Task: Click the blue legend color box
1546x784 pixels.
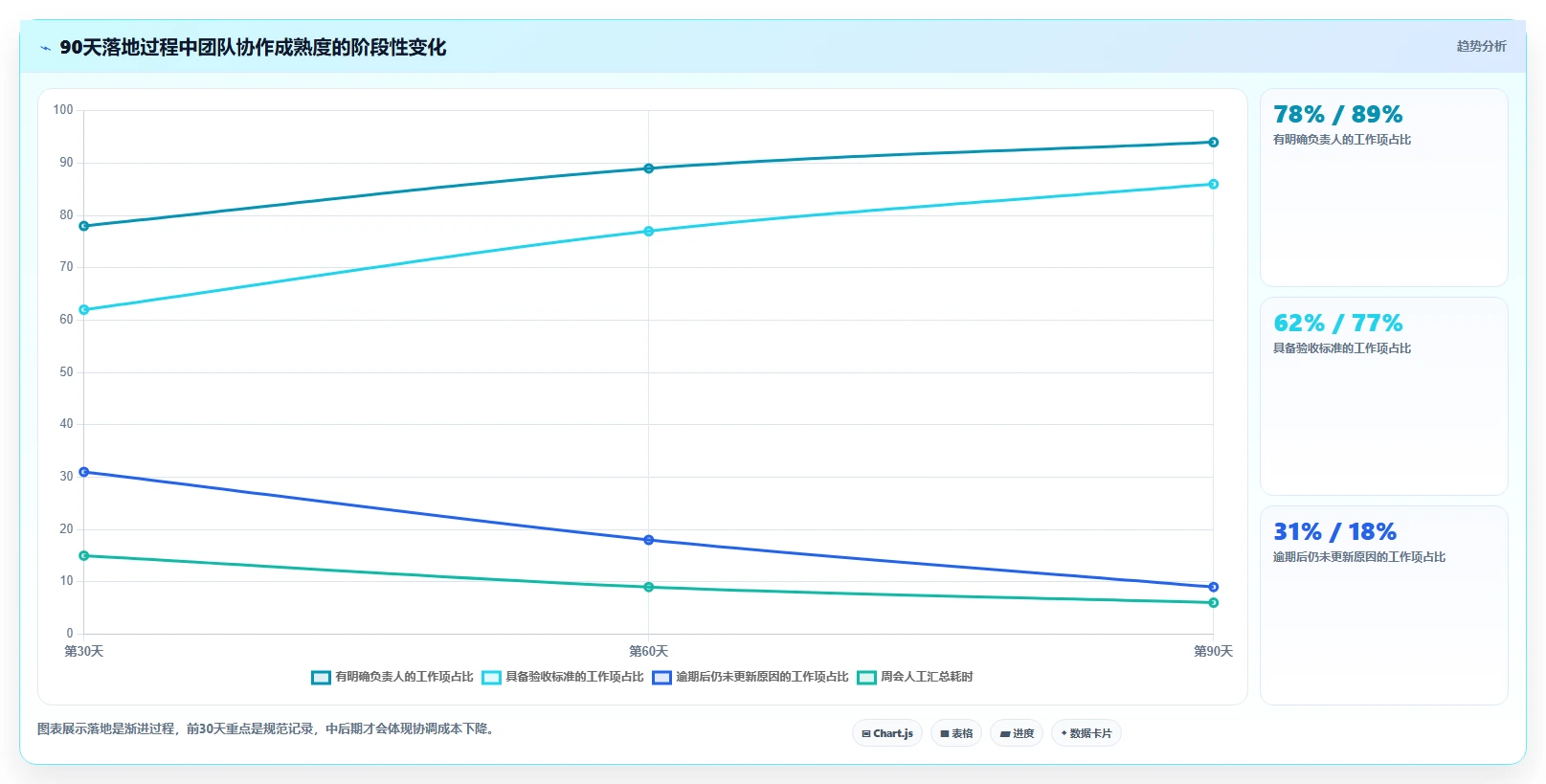Action: click(x=662, y=678)
